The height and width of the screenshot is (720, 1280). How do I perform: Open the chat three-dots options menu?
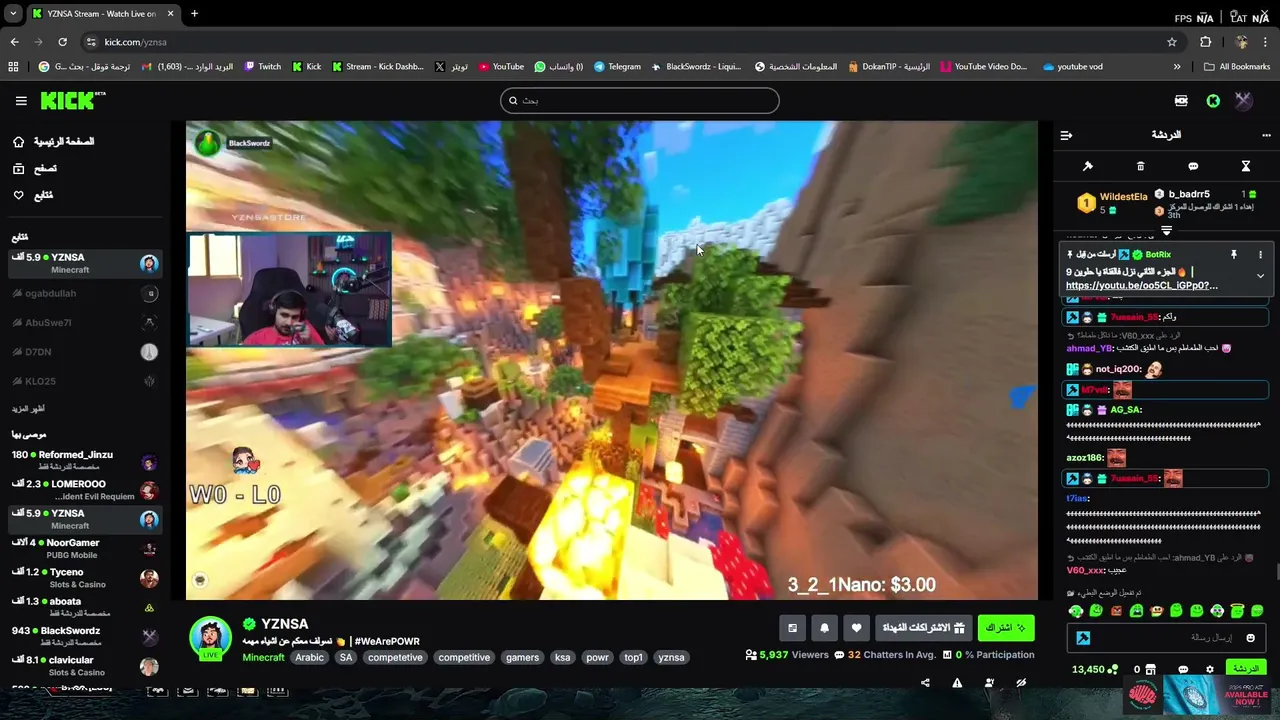[x=1266, y=135]
